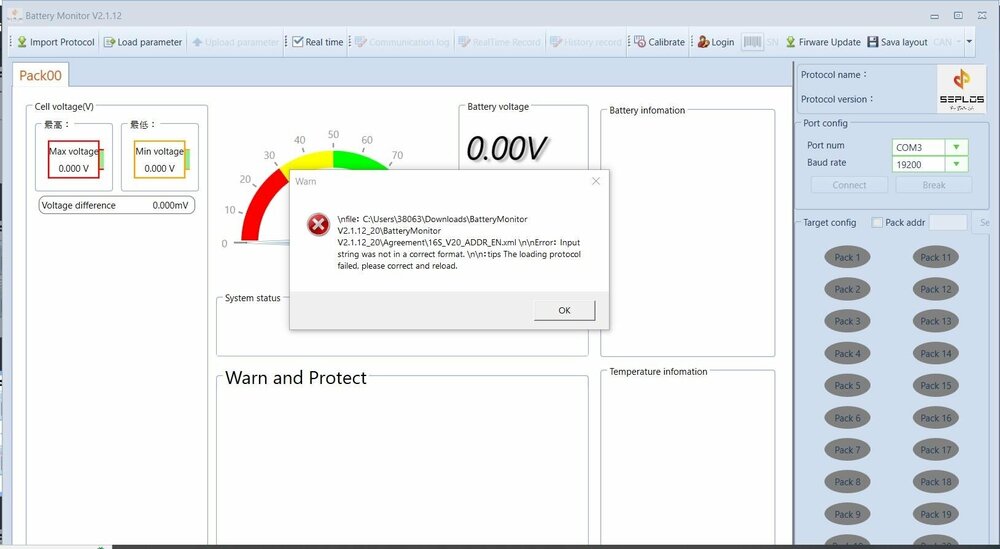Click the Break button
Viewport: 1000px width, 549px height.
[x=934, y=185]
